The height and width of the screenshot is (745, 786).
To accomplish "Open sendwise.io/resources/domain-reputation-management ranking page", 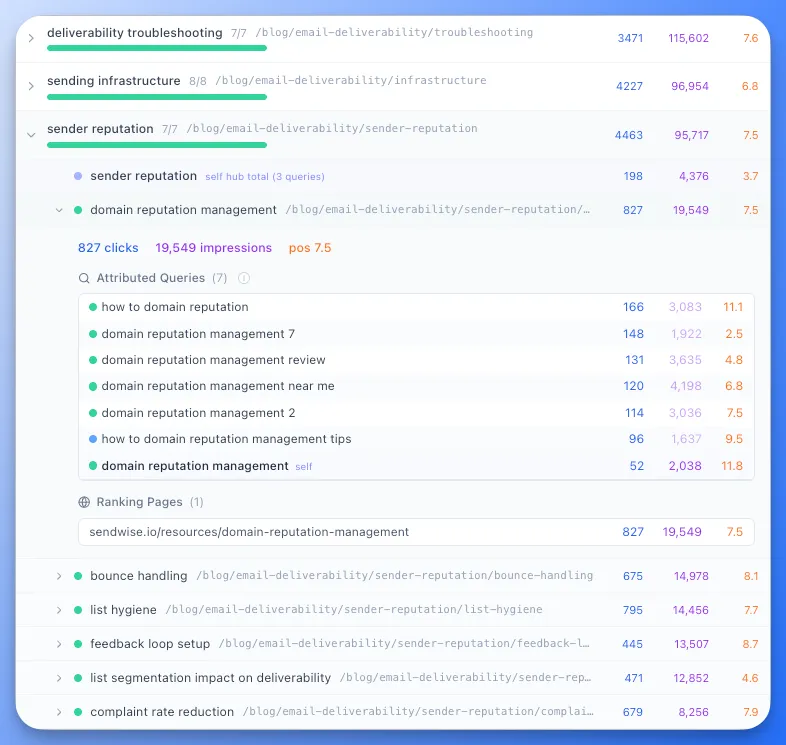I will (416, 532).
